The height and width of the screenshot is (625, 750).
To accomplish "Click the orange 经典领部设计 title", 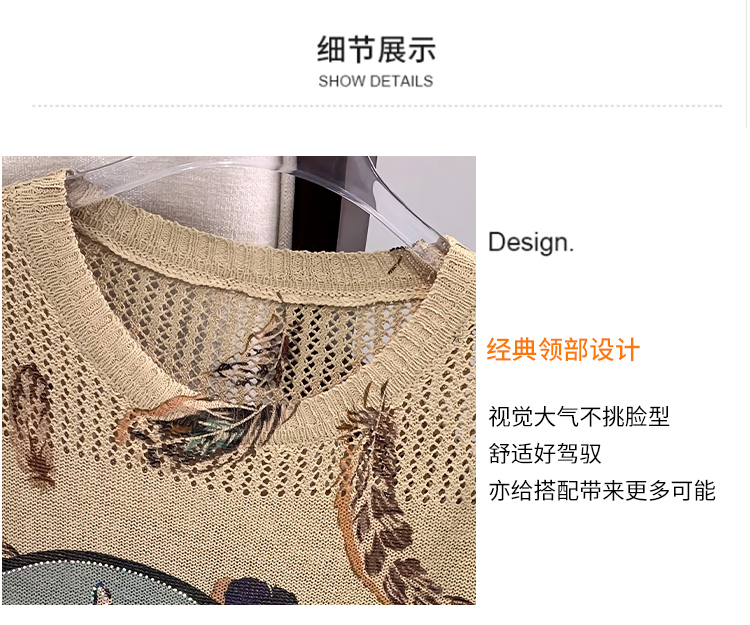I will click(563, 350).
